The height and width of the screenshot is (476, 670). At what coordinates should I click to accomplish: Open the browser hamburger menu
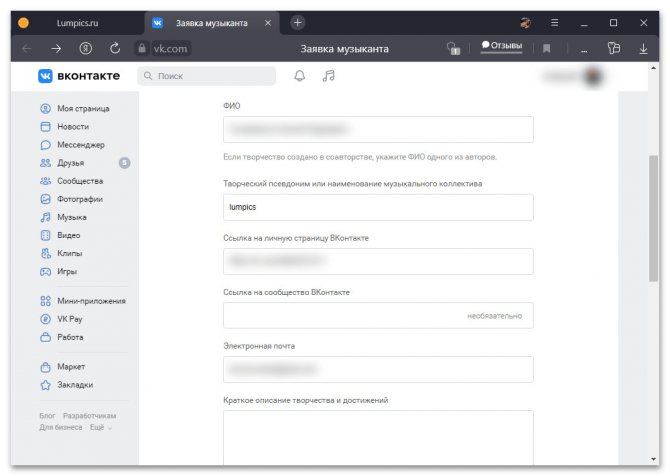(555, 23)
